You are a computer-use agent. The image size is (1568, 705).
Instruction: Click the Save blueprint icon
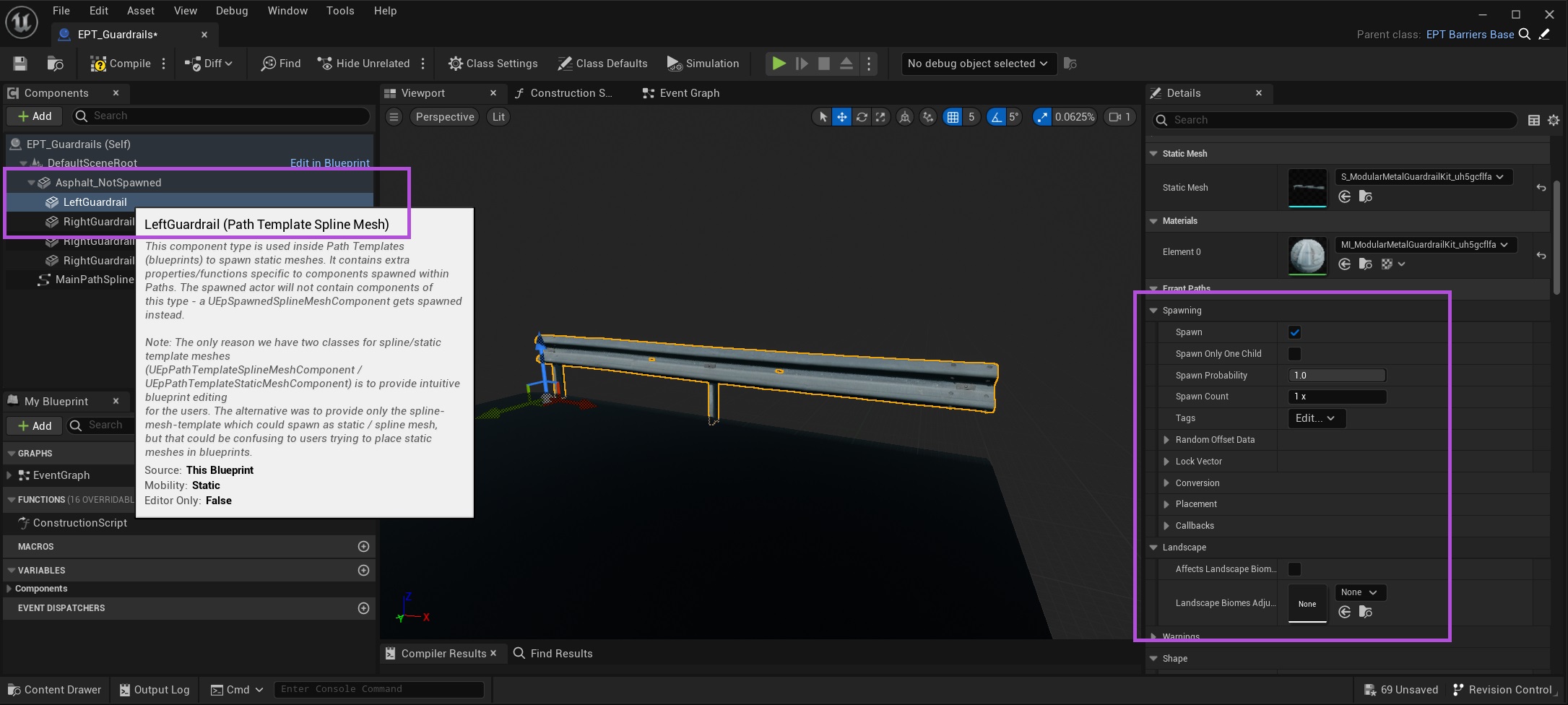[x=20, y=64]
